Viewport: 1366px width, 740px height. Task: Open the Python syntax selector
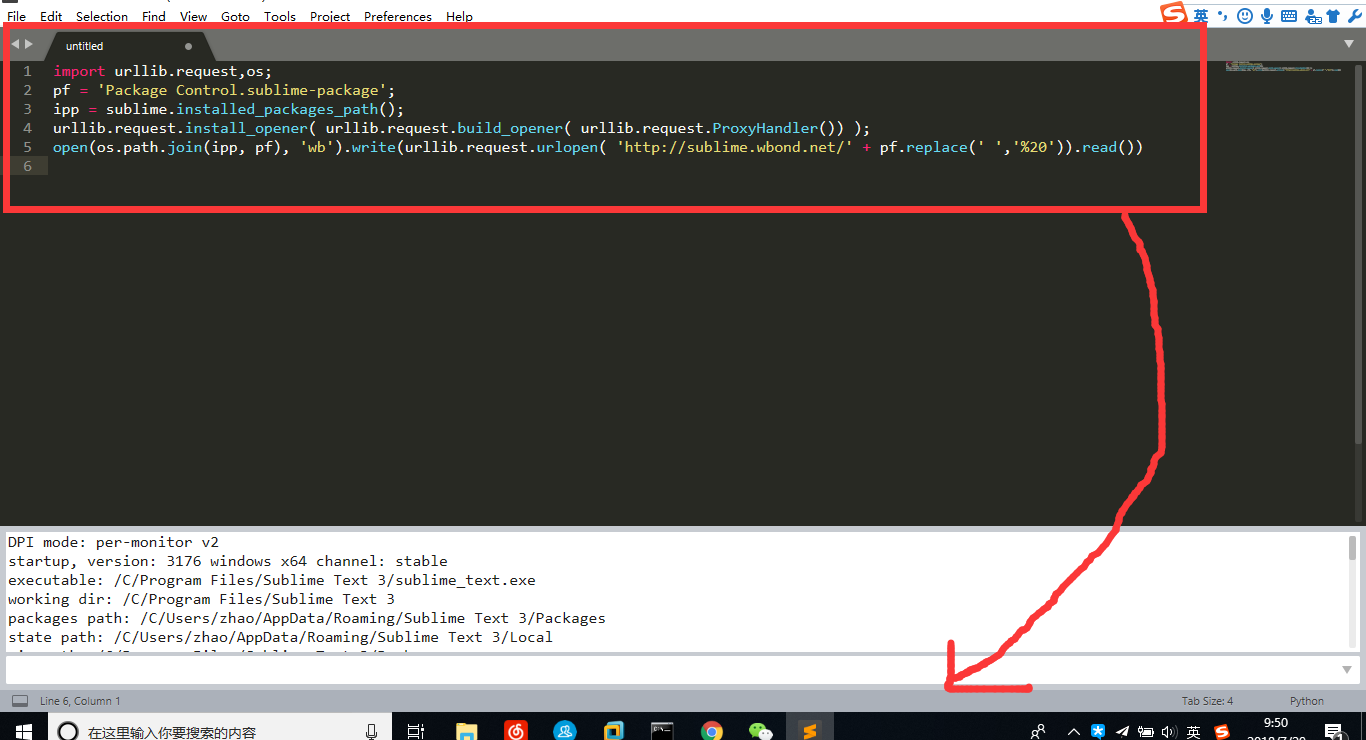coord(1307,701)
